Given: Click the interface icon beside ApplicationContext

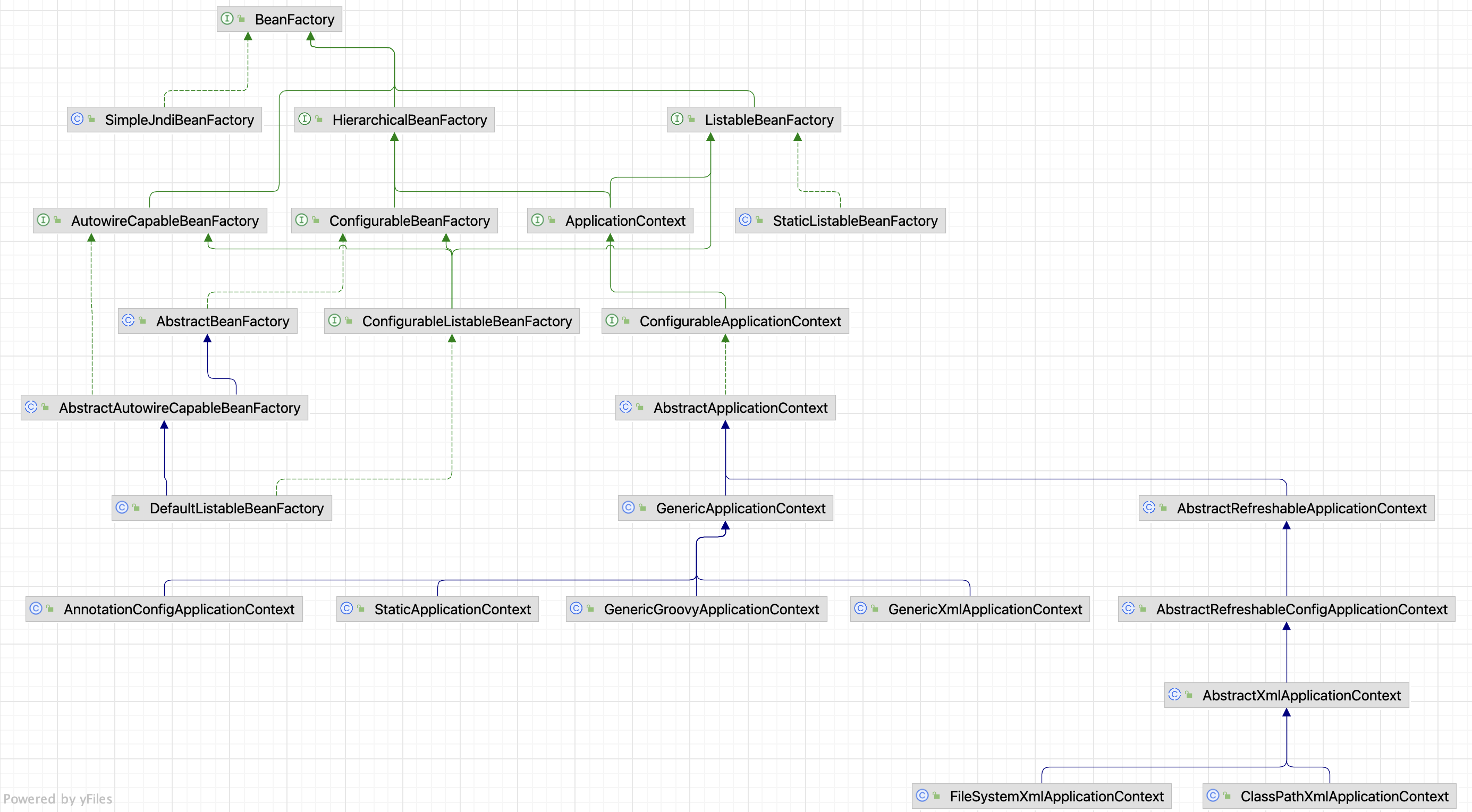Looking at the screenshot, I should (x=537, y=220).
